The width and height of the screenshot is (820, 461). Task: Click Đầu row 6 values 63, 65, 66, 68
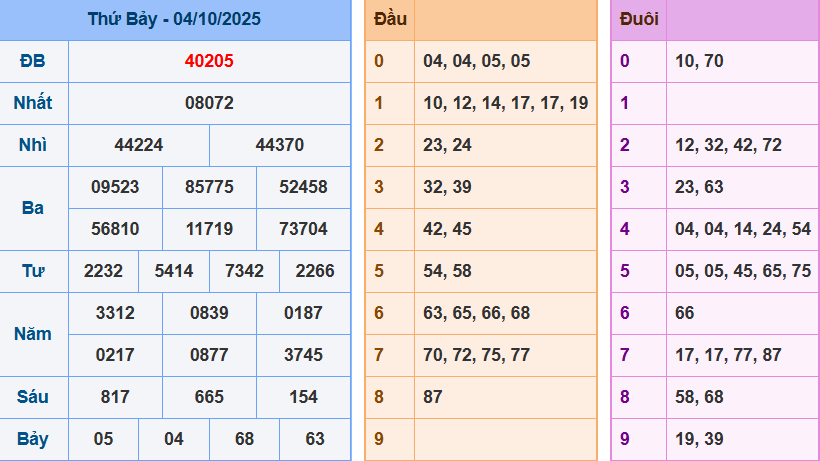(x=476, y=313)
